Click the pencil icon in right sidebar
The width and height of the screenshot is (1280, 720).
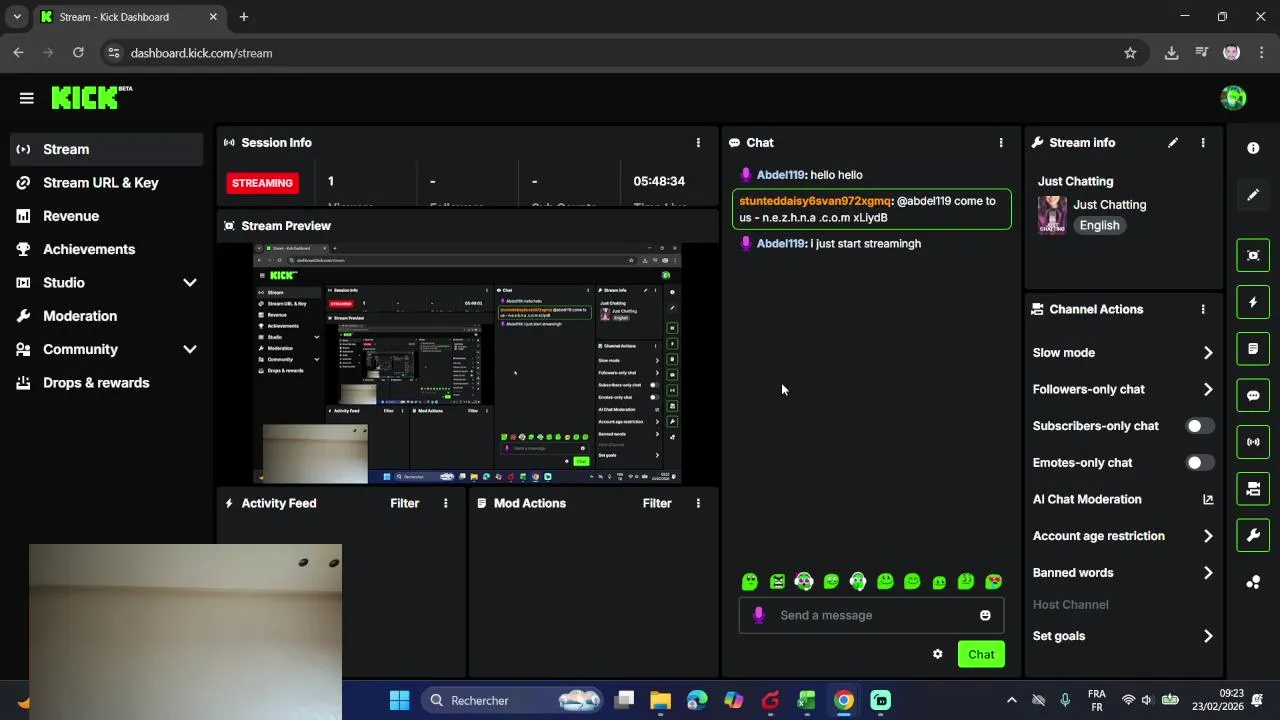[x=1253, y=195]
